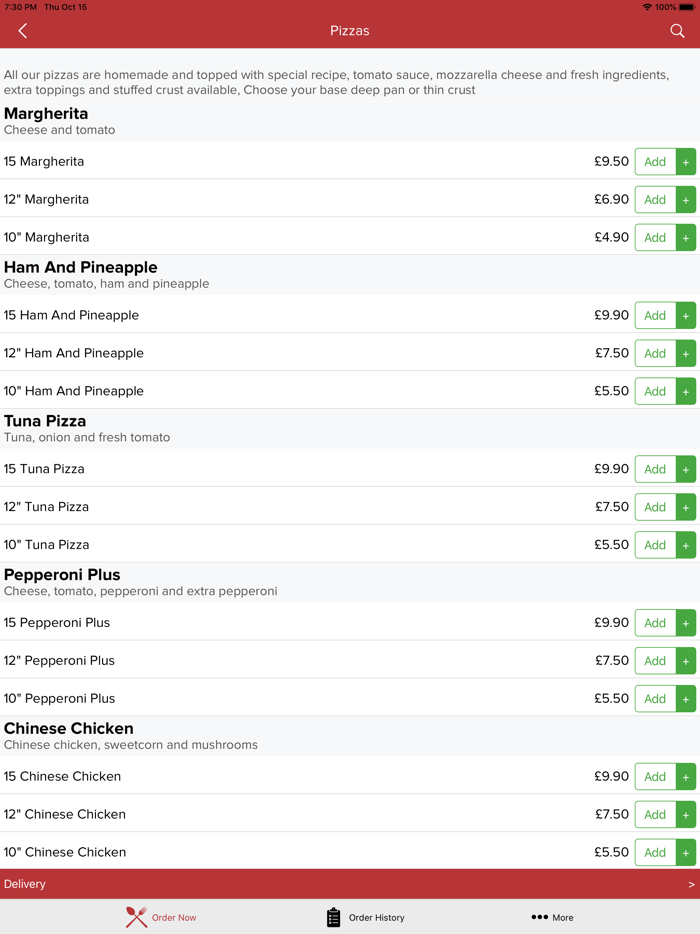
Task: Open the search magnifier icon
Action: (x=677, y=31)
